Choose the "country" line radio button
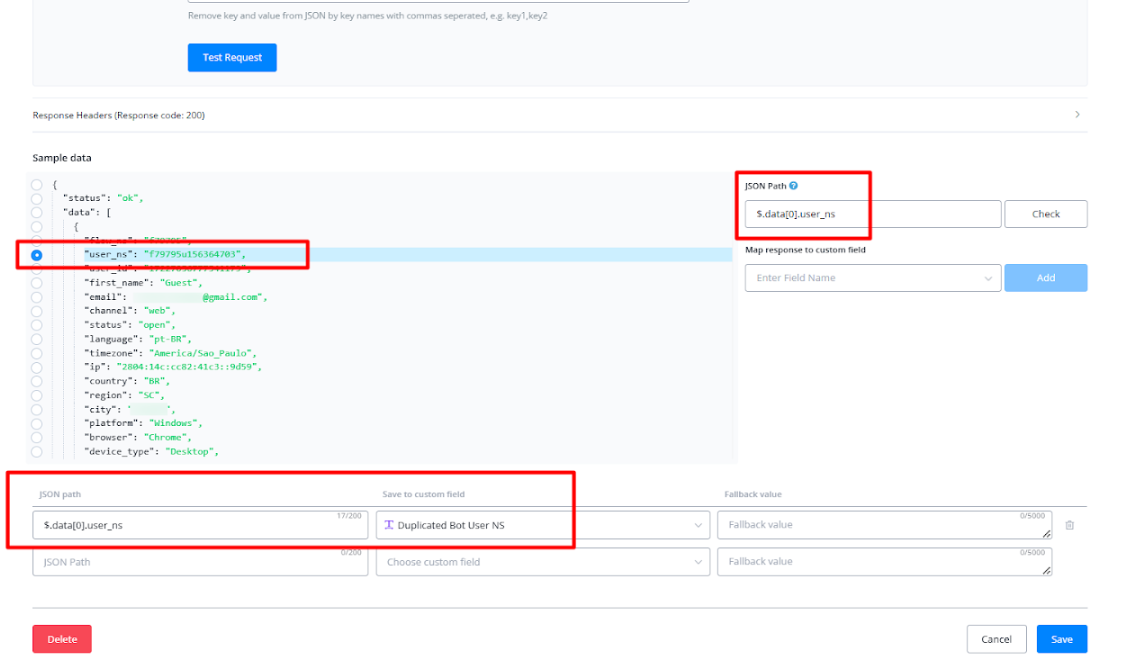 pyautogui.click(x=37, y=381)
